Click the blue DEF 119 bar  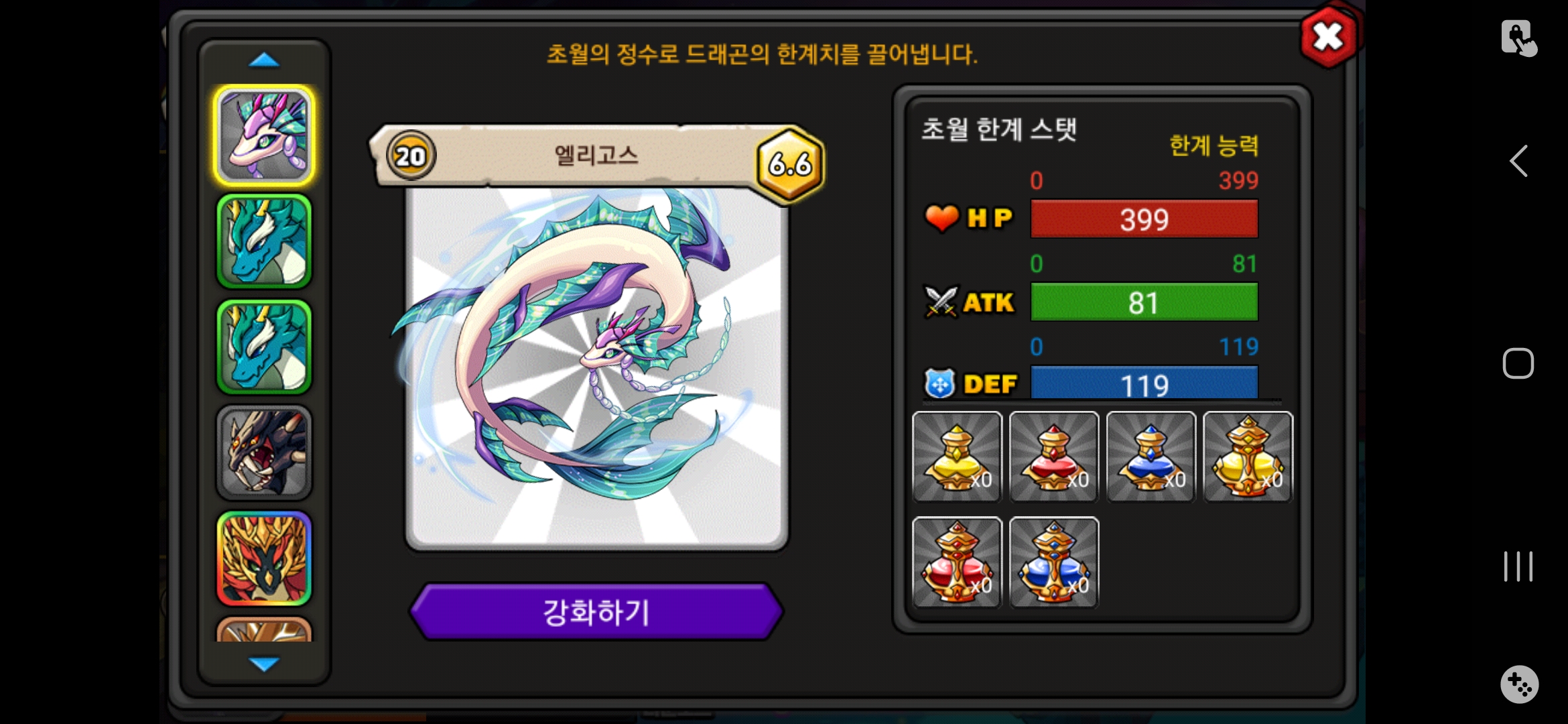point(1144,383)
